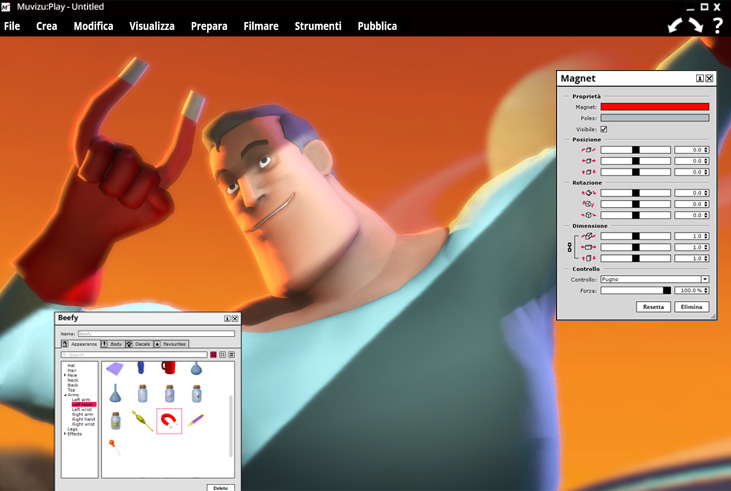Pick the purple book item
This screenshot has height=491, width=731.
tap(115, 369)
